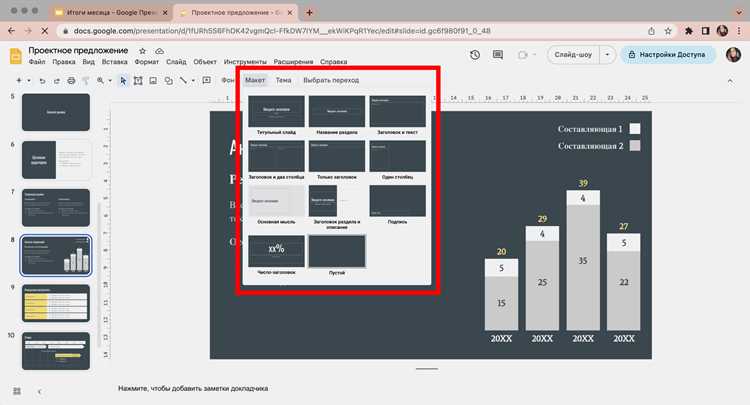Choose Только заголовок layout

(337, 160)
